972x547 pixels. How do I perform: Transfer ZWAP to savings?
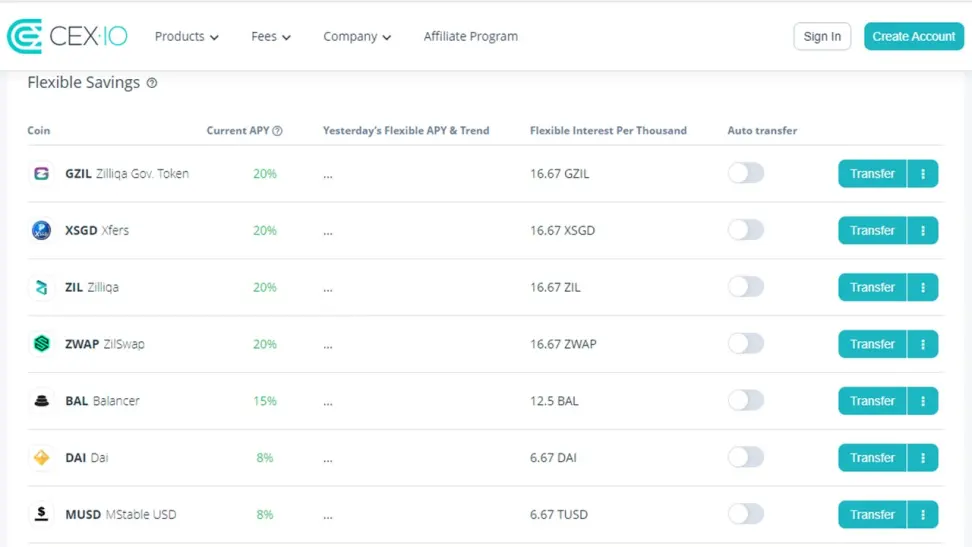872,344
